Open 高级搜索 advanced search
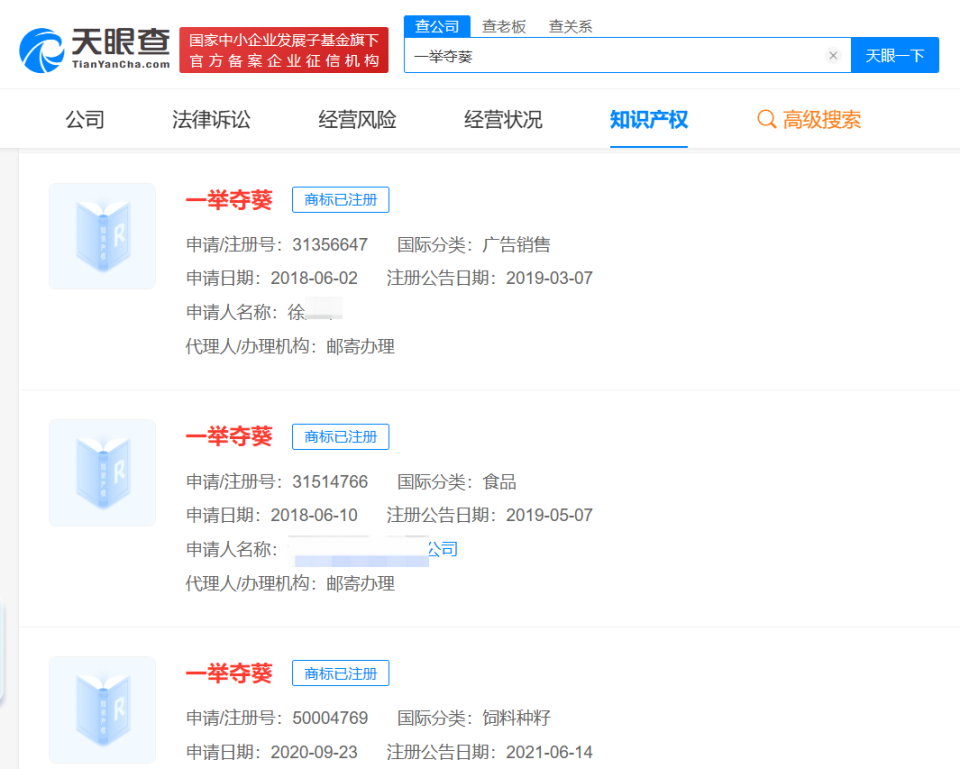The width and height of the screenshot is (960, 769). pyautogui.click(x=809, y=119)
